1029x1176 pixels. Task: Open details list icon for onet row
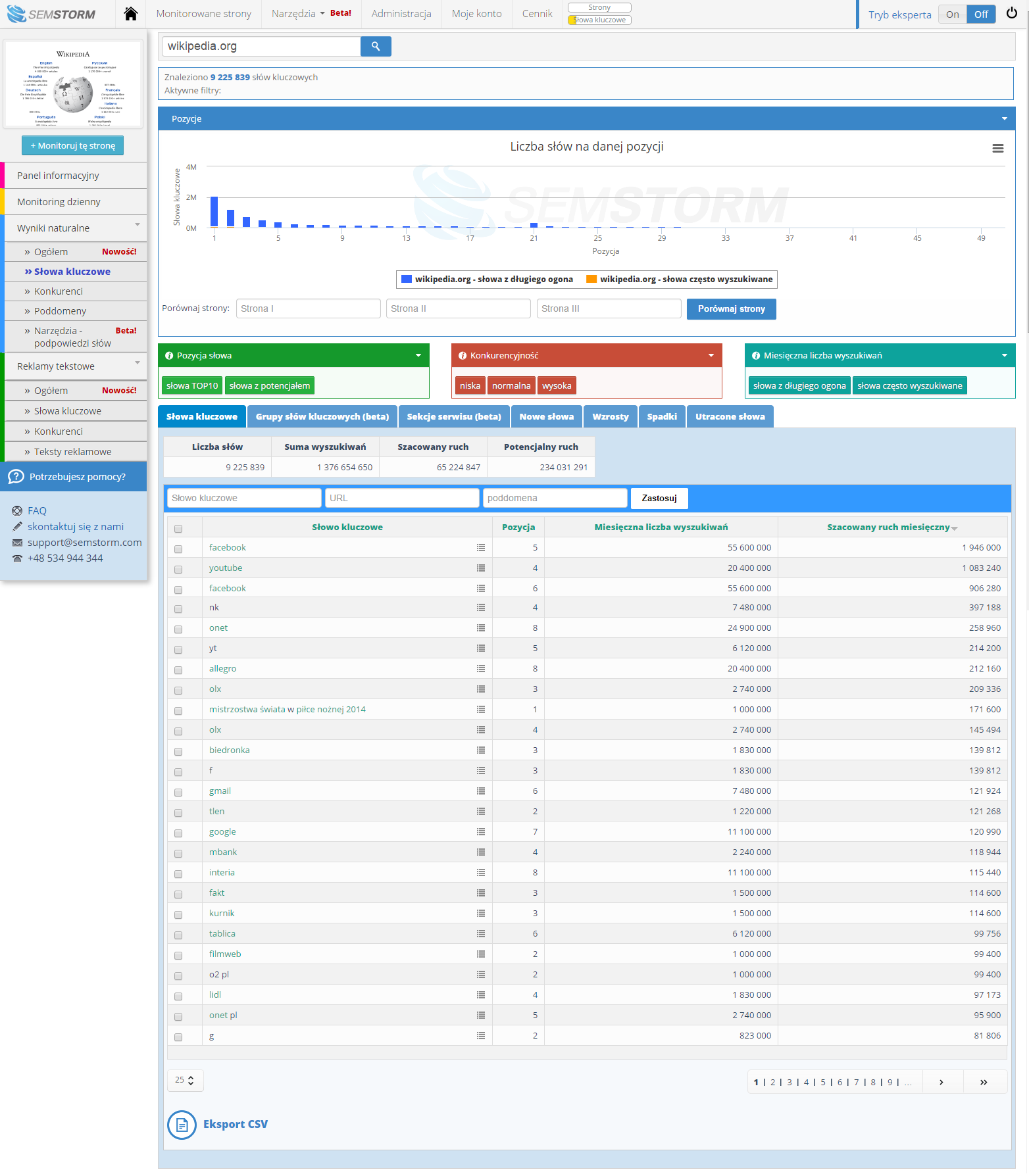[x=481, y=628]
